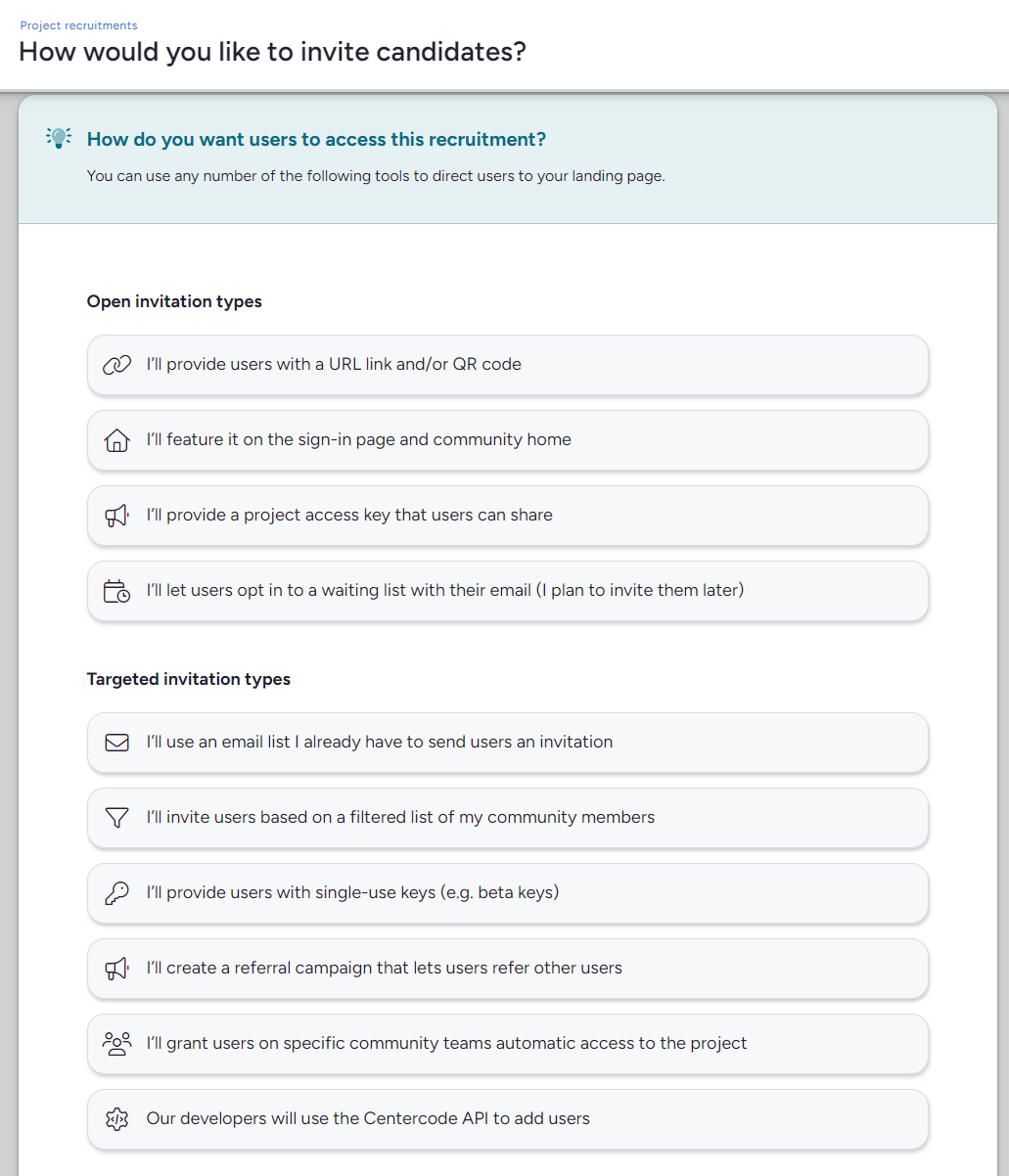Screen dimensions: 1009x1176
Task: Click the megaphone icon for project access key
Action: [117, 515]
